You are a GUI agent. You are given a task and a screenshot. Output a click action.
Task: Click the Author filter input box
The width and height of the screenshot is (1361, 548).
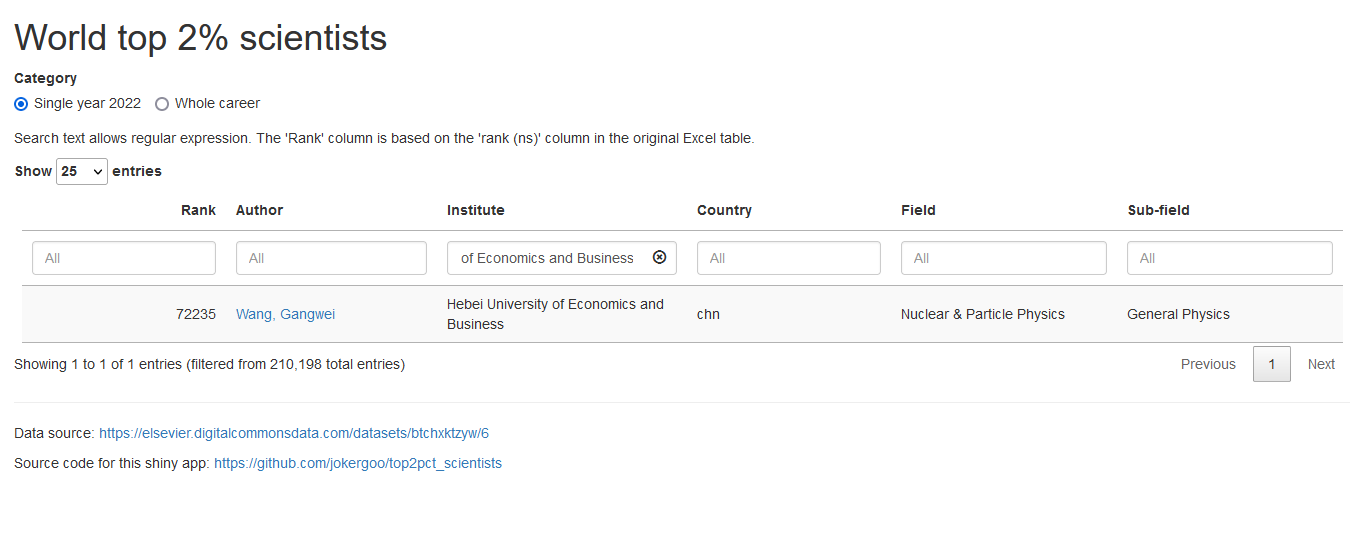[x=331, y=258]
